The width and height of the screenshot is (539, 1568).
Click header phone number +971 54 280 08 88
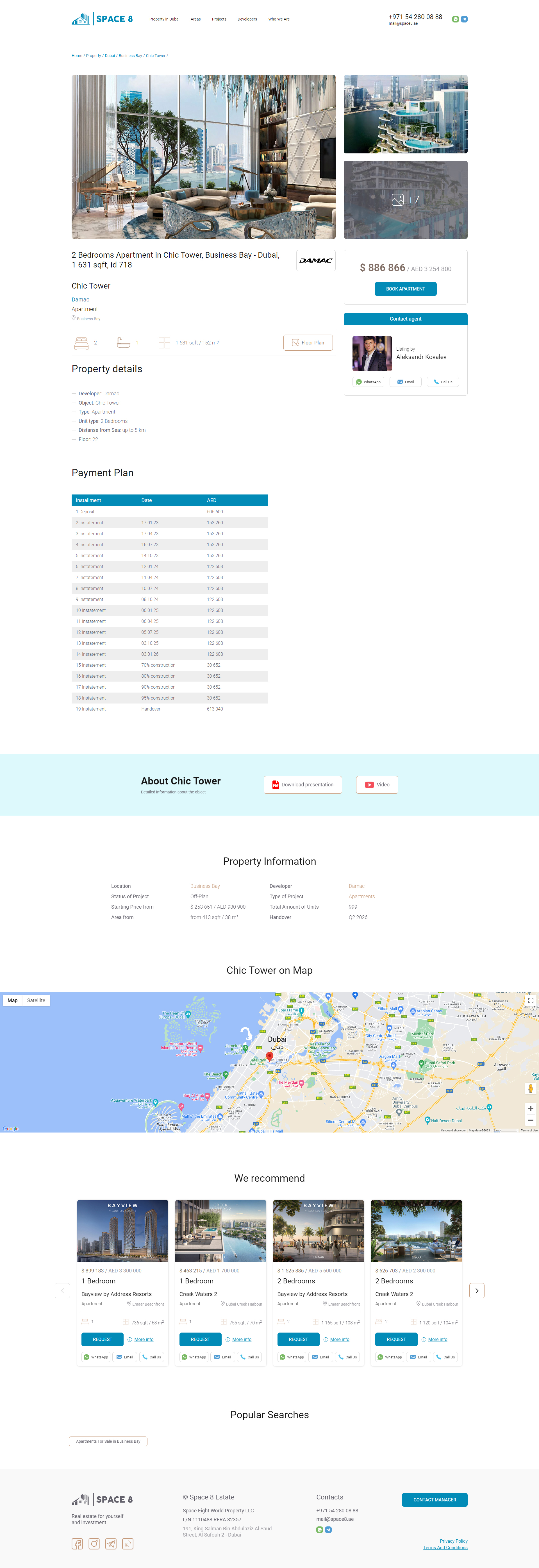click(415, 17)
